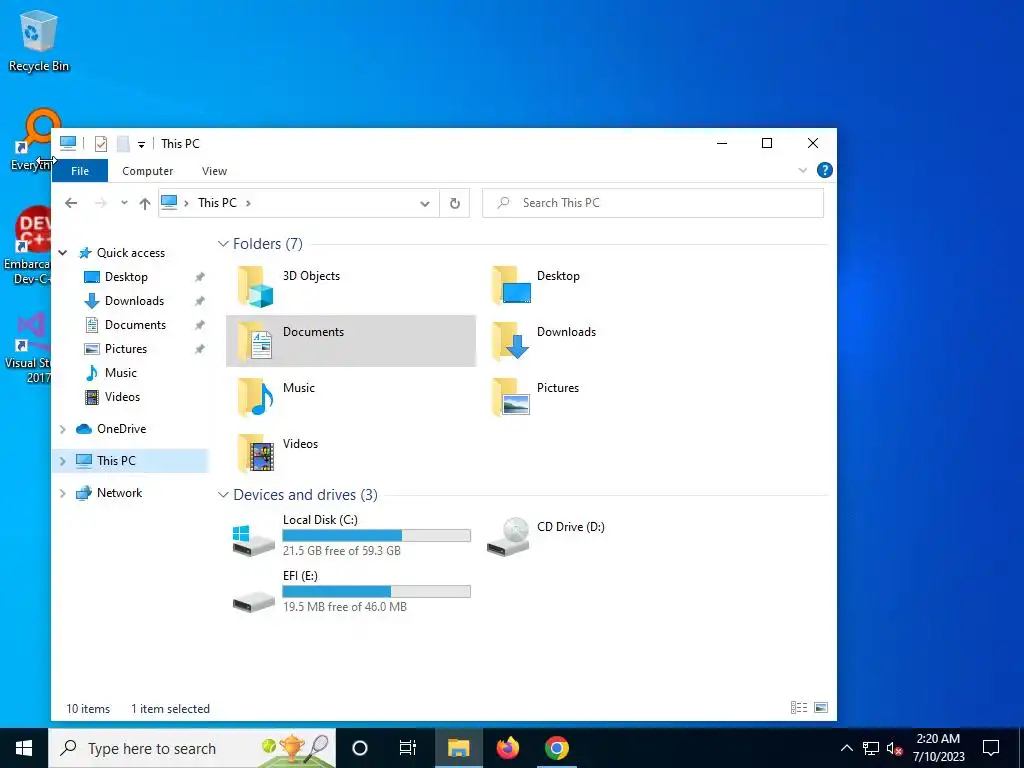Select Desktop in Quick access list

[x=126, y=277]
